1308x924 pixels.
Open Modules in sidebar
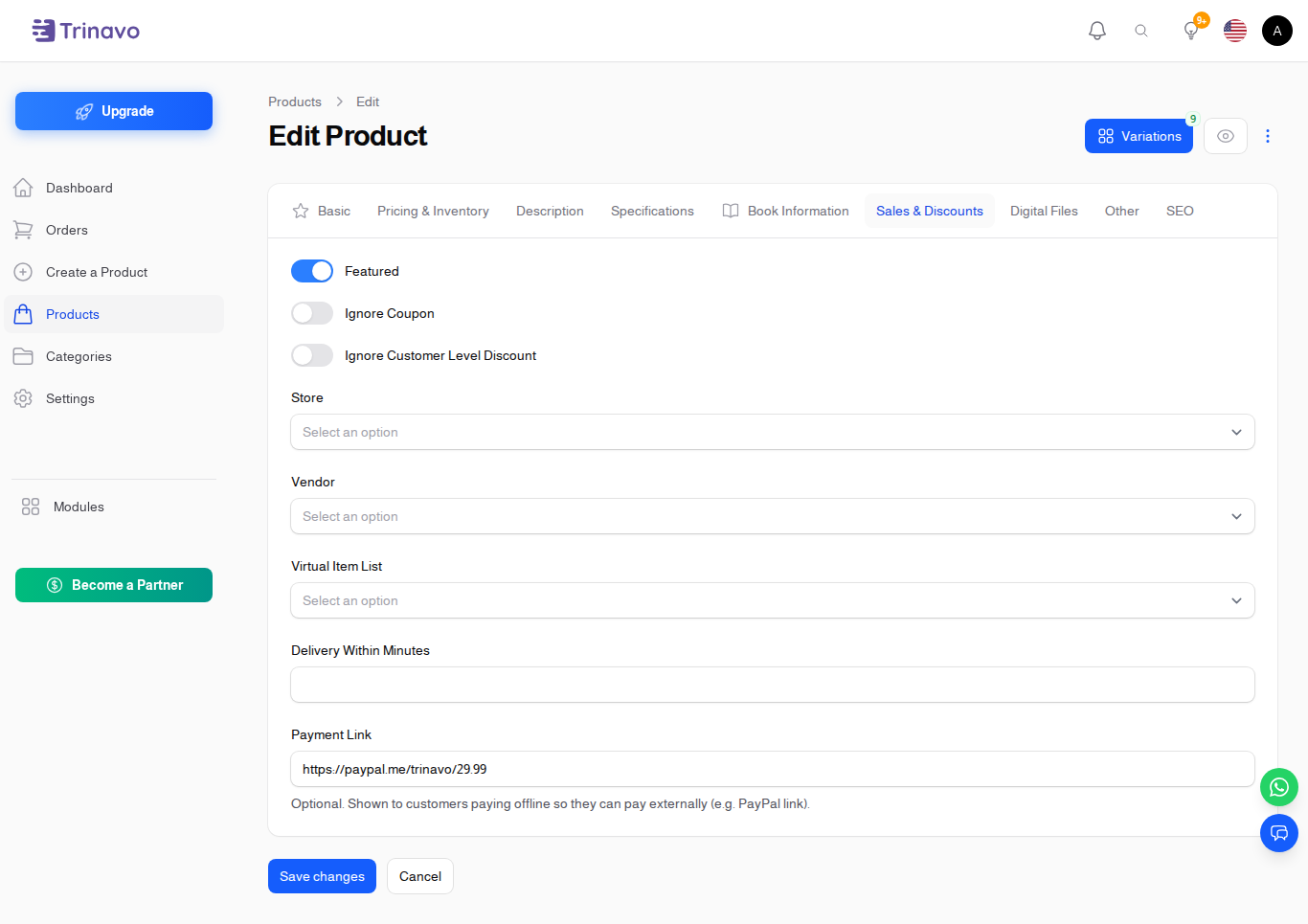[x=114, y=507]
